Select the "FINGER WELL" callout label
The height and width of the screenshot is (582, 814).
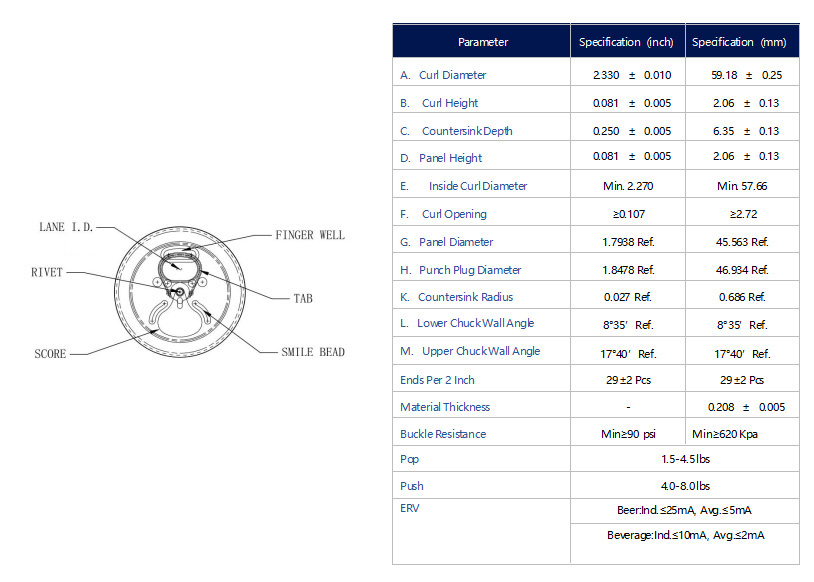click(x=309, y=235)
